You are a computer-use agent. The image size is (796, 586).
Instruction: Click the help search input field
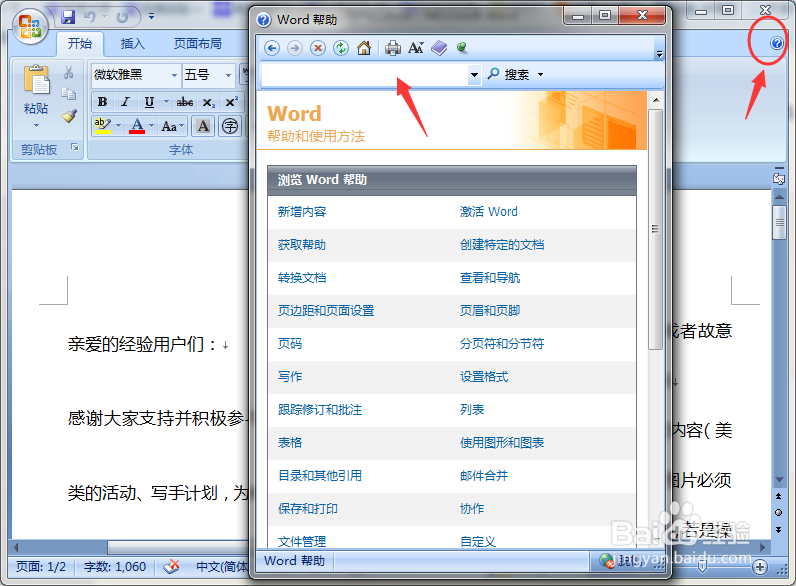(x=364, y=75)
